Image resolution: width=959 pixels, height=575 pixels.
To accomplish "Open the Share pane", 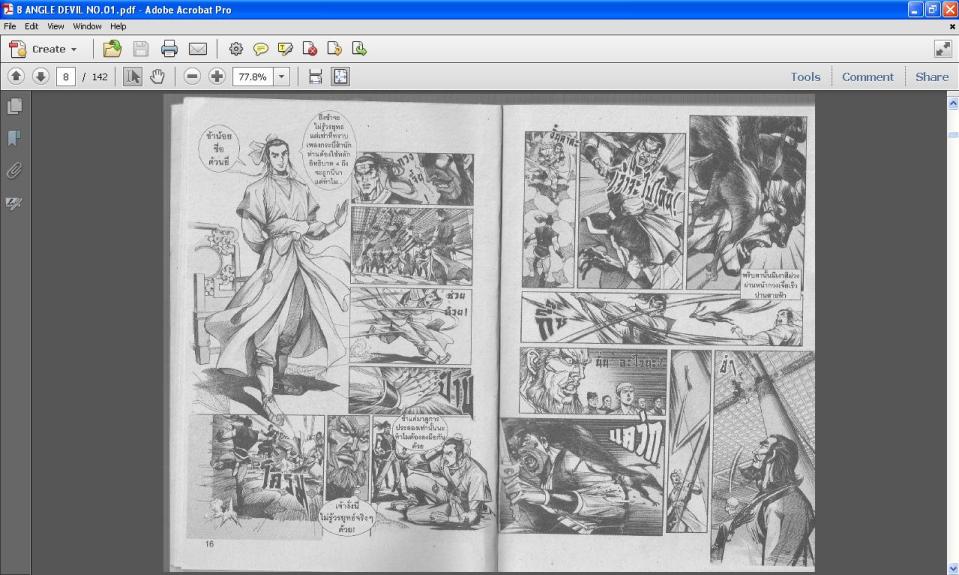I will (931, 77).
